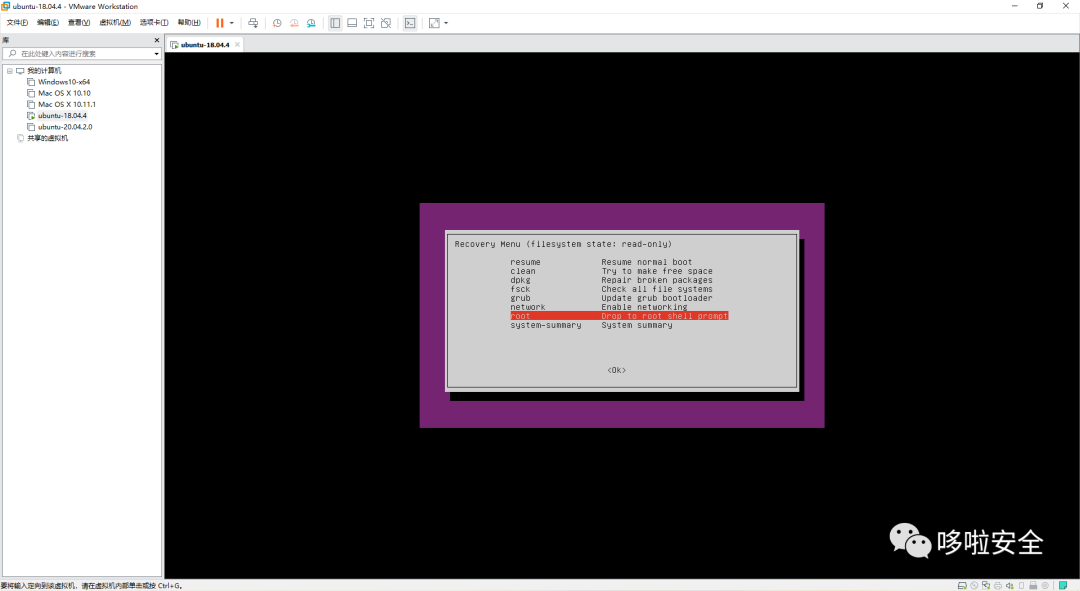Image resolution: width=1080 pixels, height=591 pixels.
Task: Open the snapshot manager
Action: [311, 23]
